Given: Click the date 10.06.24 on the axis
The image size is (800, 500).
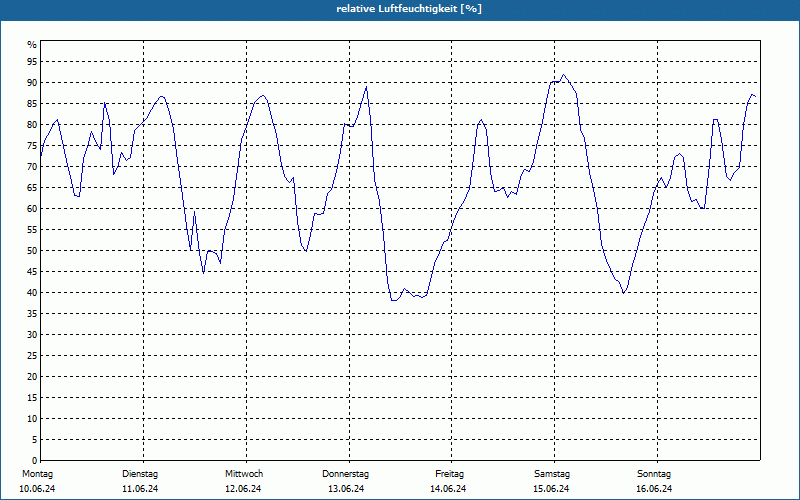Looking at the screenshot, I should pyautogui.click(x=37, y=489).
